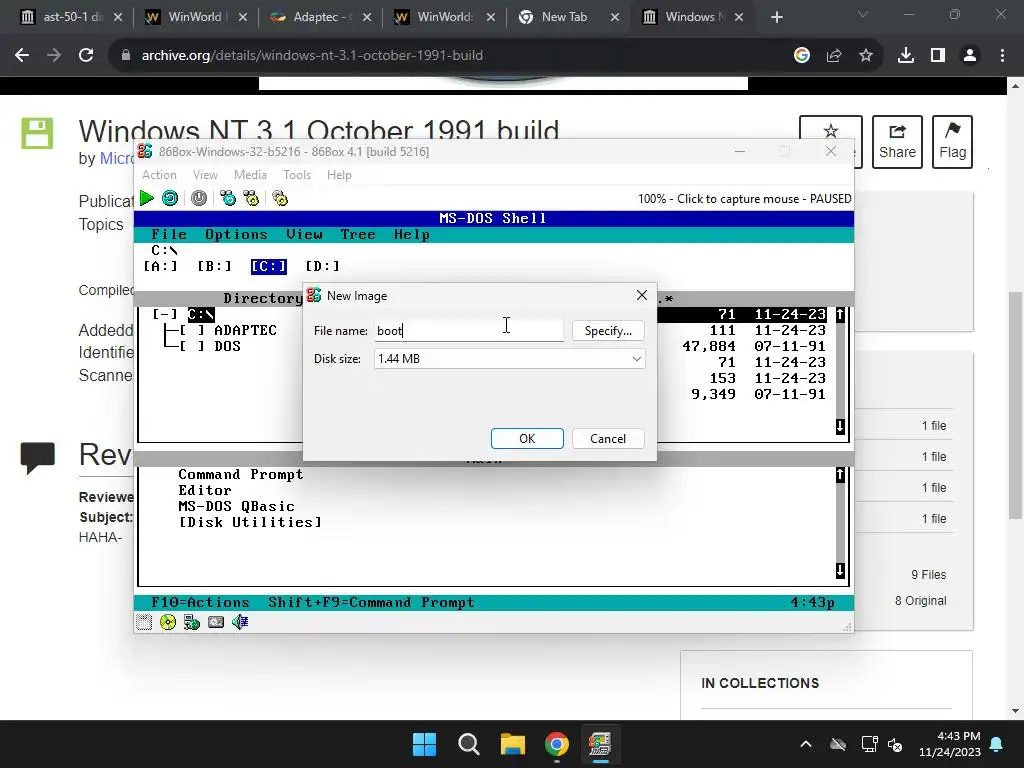Screen dimensions: 1024x768
Task: Switch to the Adaptec browser tab
Action: (x=321, y=17)
